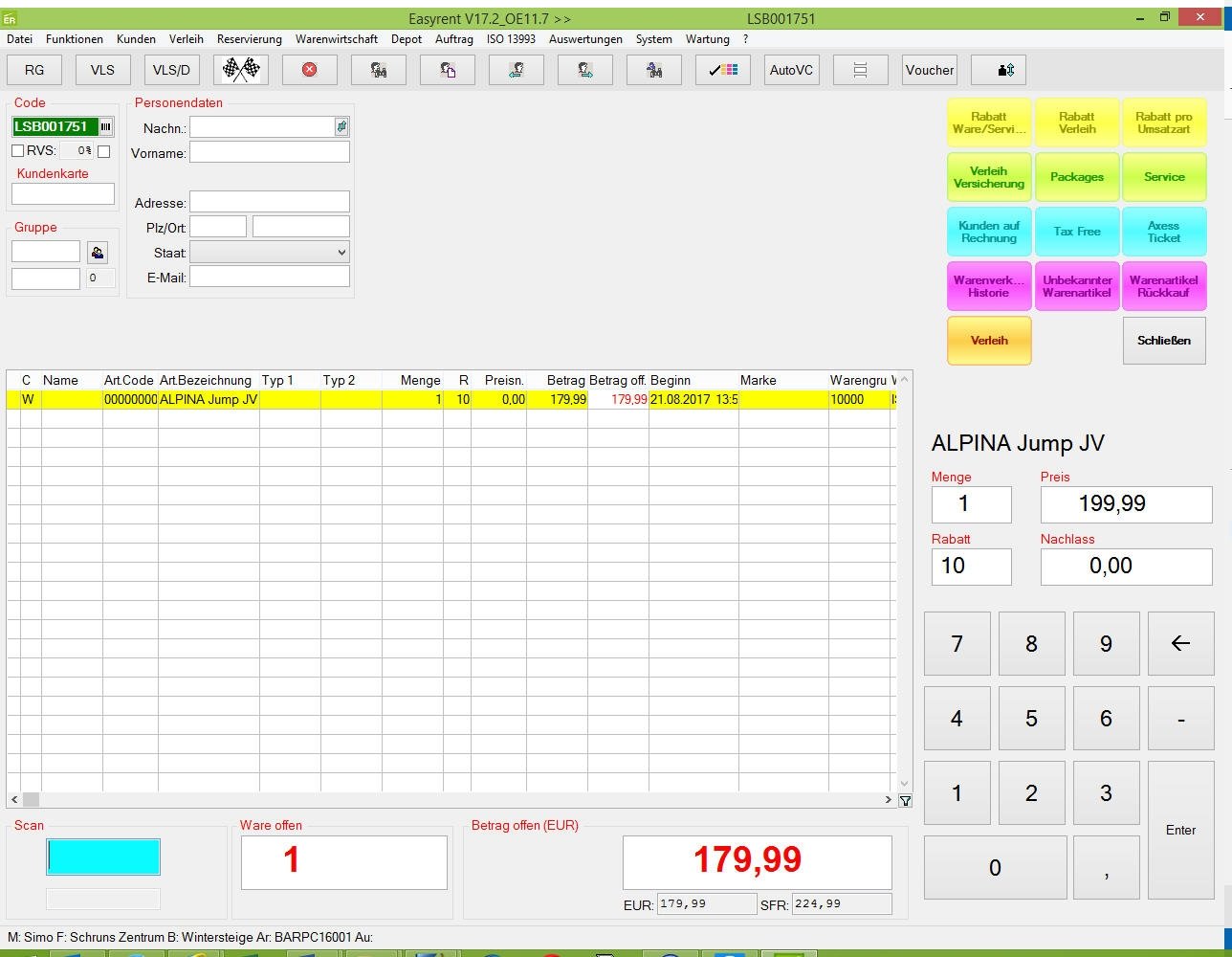The image size is (1232, 957).
Task: Select the ALPINA Jump JV table row
Action: pyautogui.click(x=451, y=399)
